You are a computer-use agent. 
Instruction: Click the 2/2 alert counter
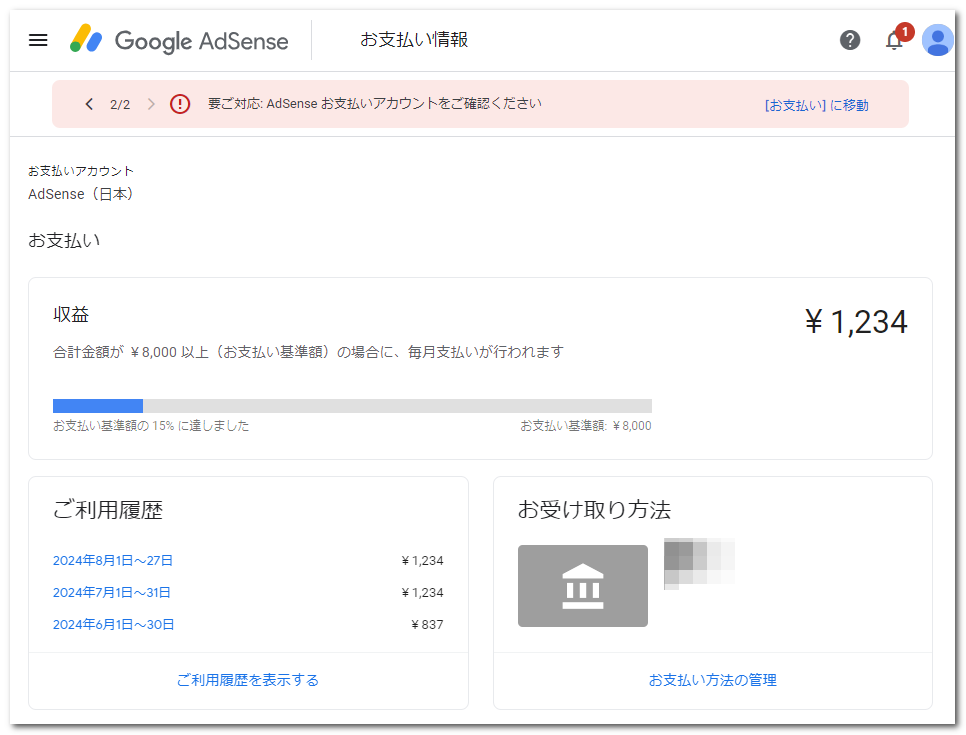click(120, 105)
